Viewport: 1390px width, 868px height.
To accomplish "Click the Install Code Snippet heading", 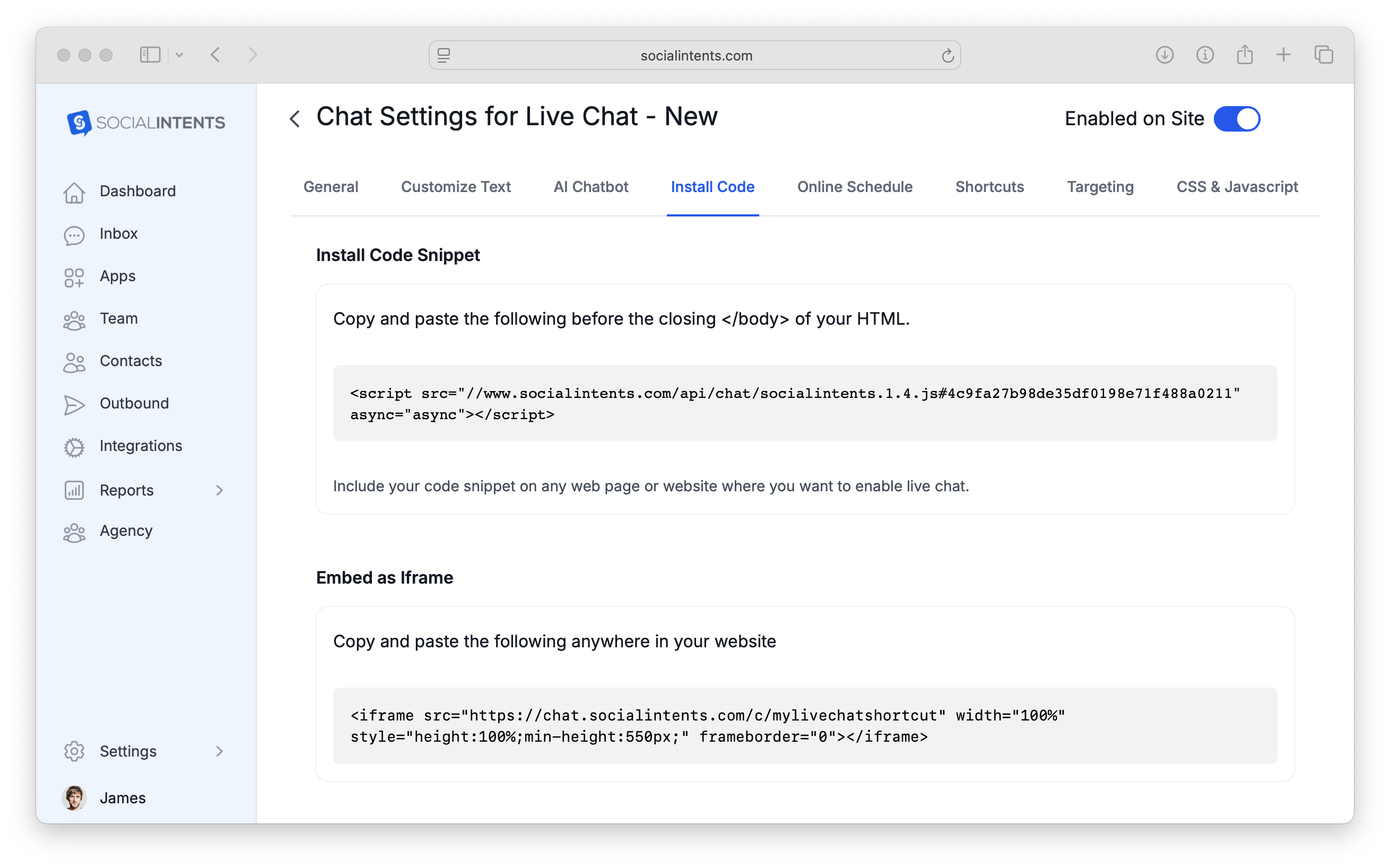I will [x=398, y=255].
